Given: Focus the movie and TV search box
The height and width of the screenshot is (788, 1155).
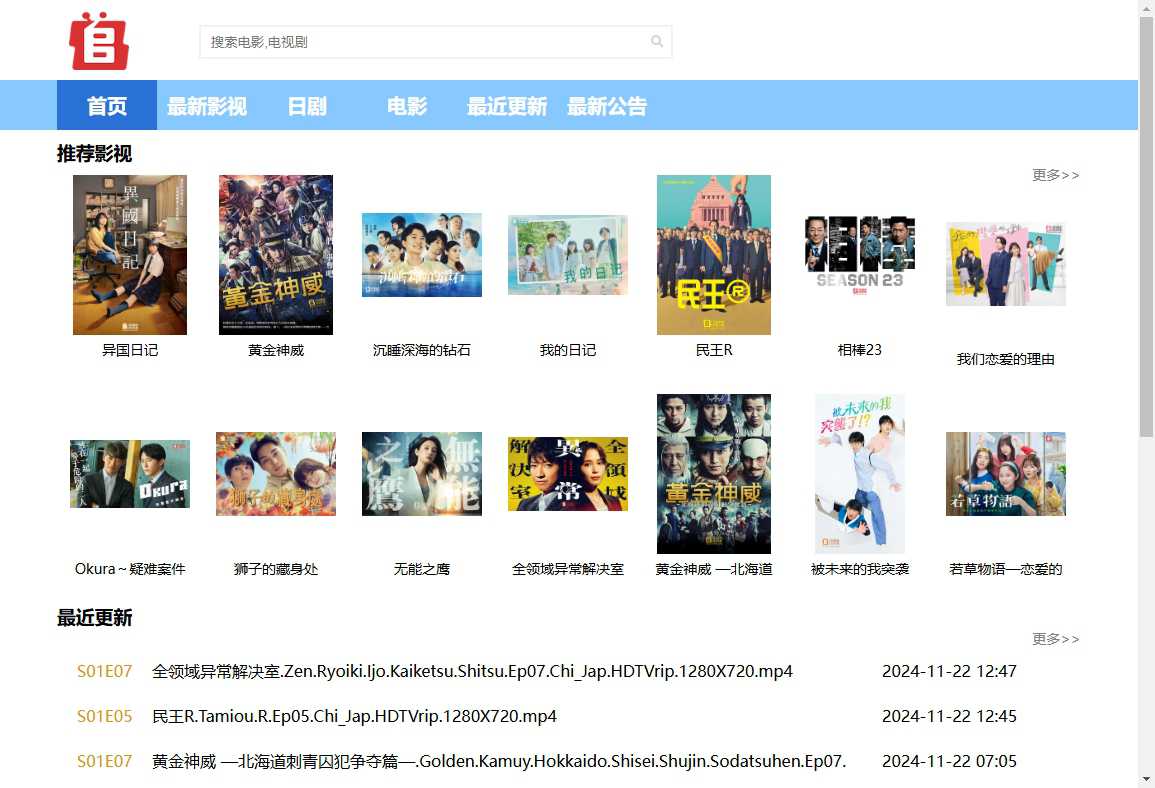Looking at the screenshot, I should tap(435, 42).
